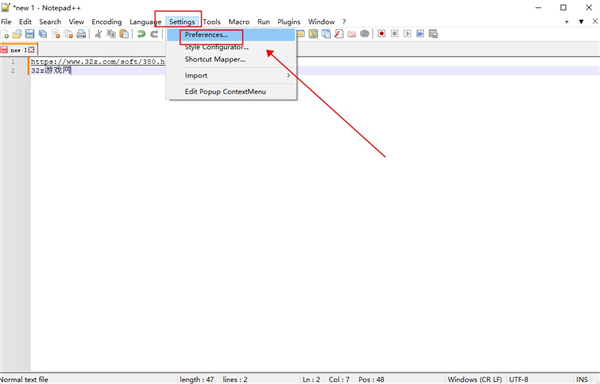This screenshot has width=600, height=384.
Task: Choose Edit Popup ContextMenu entry
Action: [231, 91]
